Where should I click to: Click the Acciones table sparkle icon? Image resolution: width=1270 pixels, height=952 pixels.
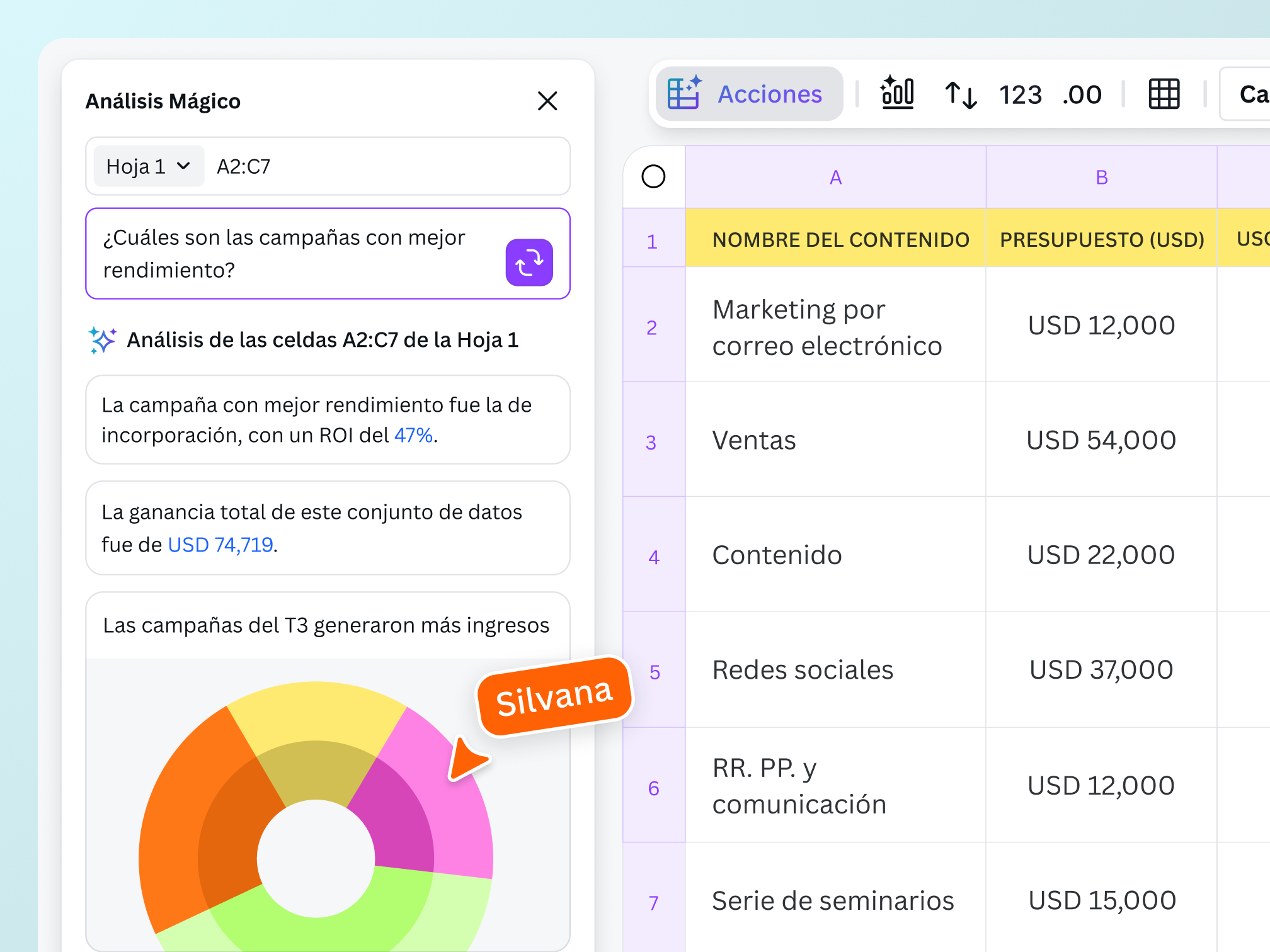pyautogui.click(x=684, y=93)
